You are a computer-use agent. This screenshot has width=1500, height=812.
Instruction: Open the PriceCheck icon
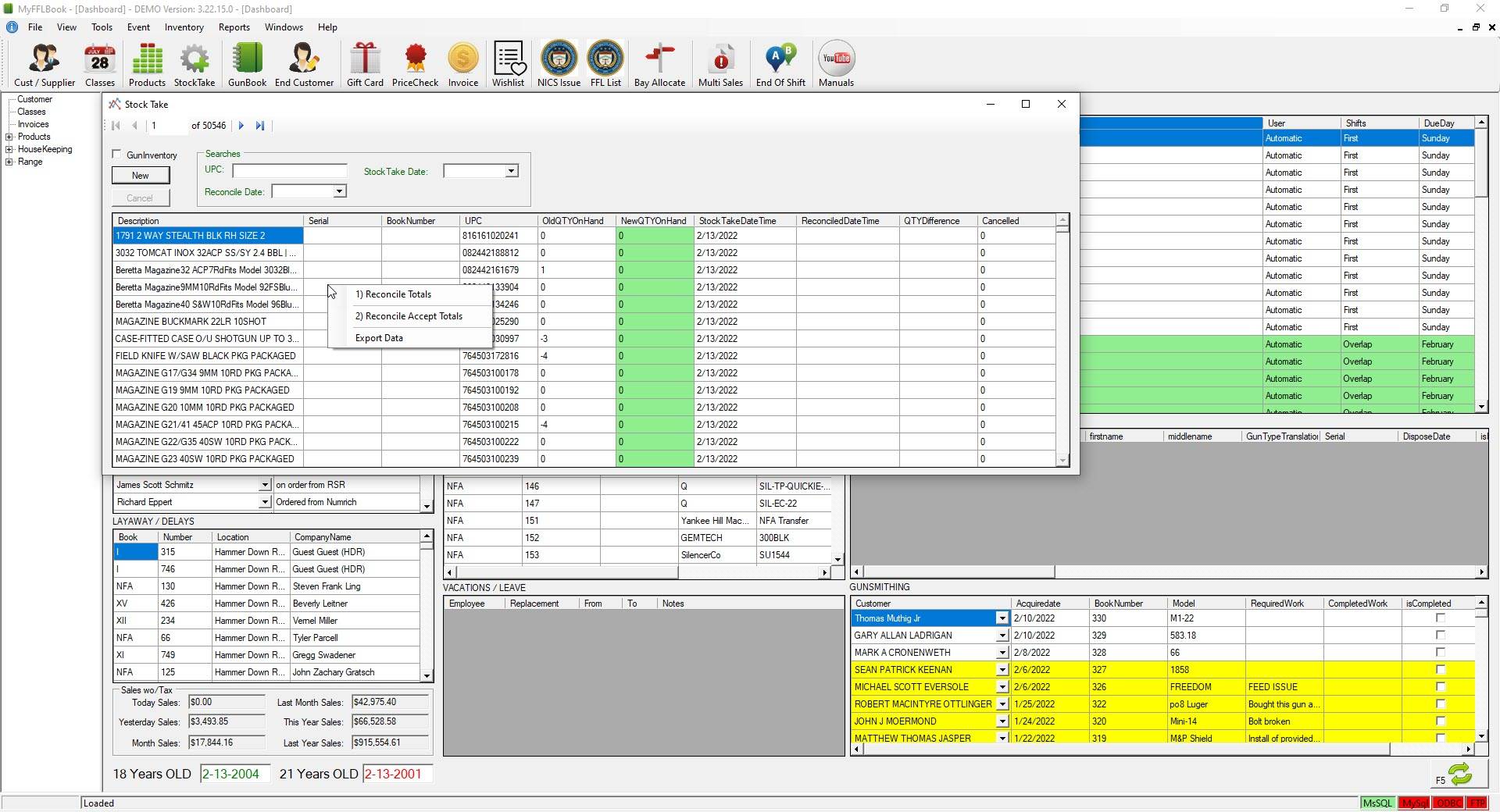tap(415, 64)
